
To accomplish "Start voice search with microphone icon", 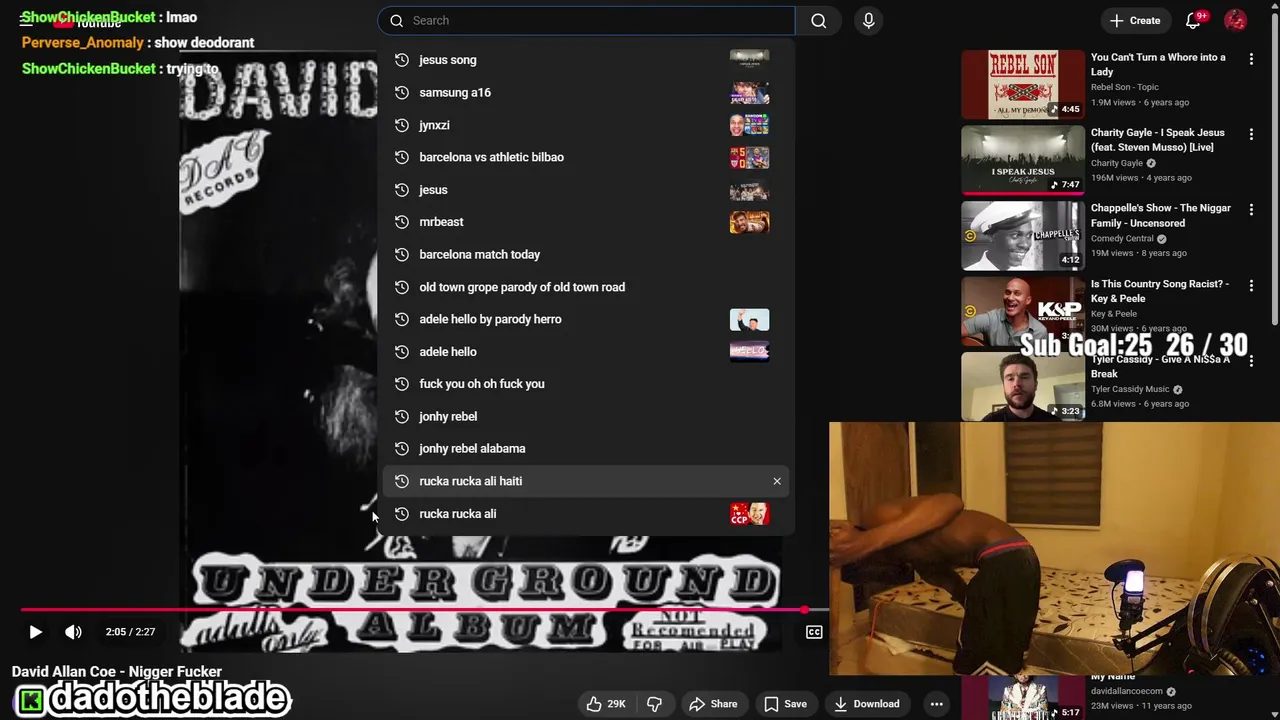I will point(868,20).
